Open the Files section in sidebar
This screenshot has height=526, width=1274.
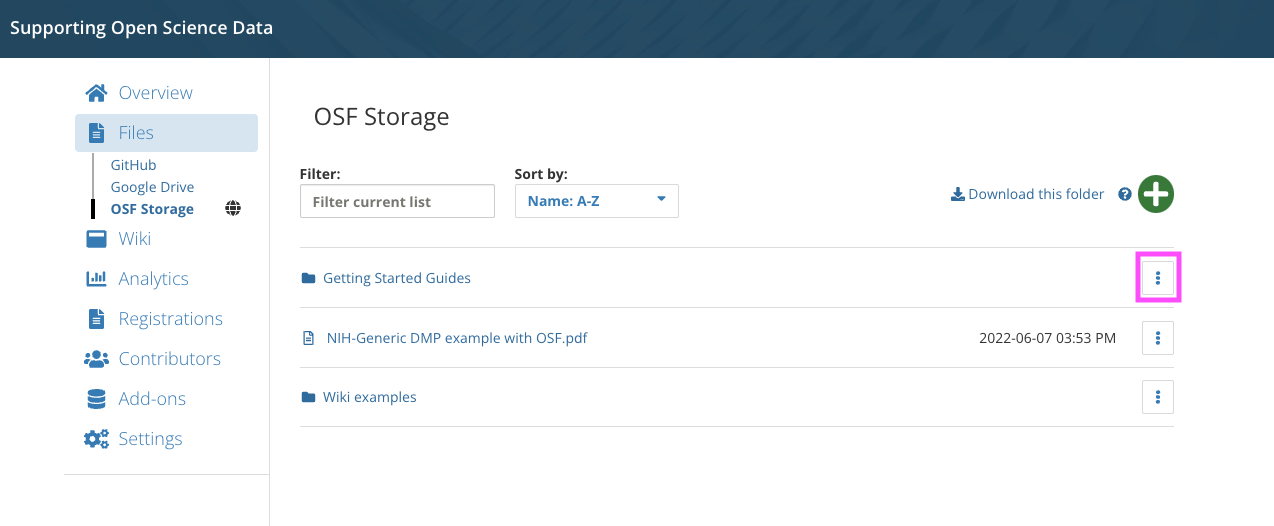[x=166, y=133]
